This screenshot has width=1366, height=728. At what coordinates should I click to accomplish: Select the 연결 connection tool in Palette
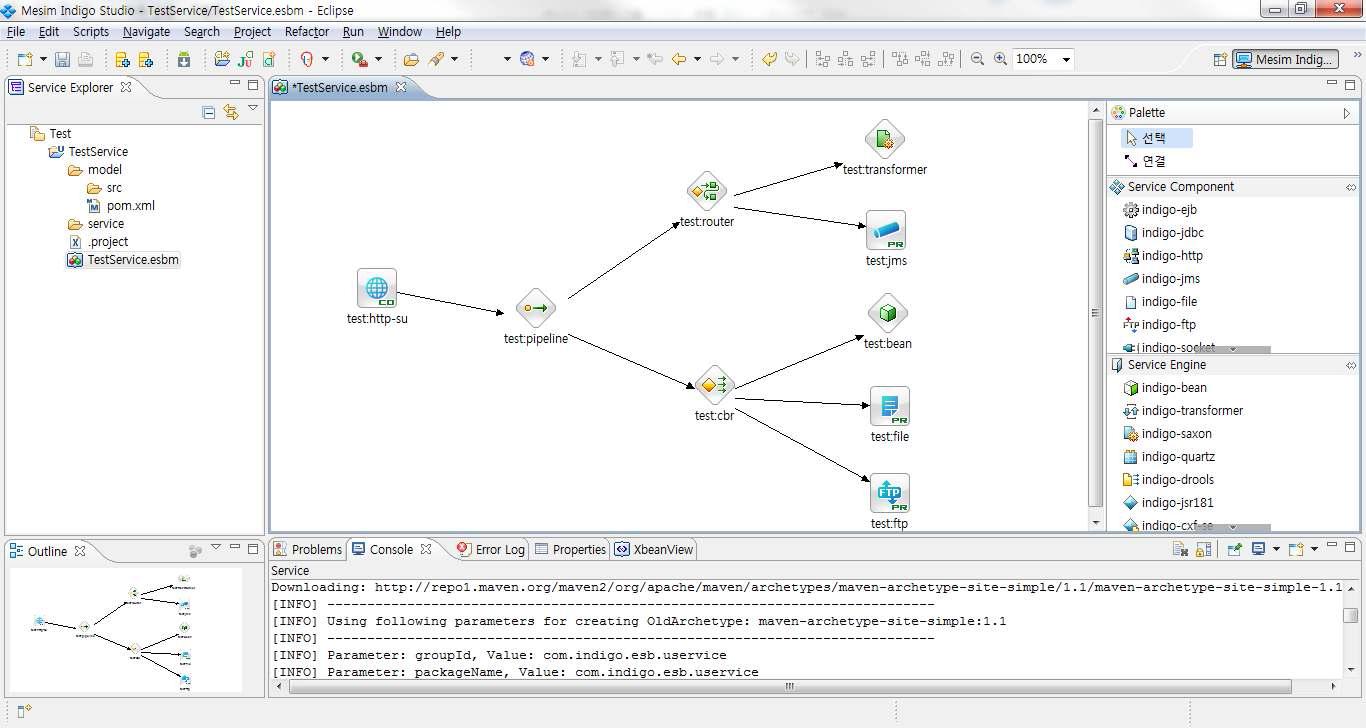coord(1145,161)
